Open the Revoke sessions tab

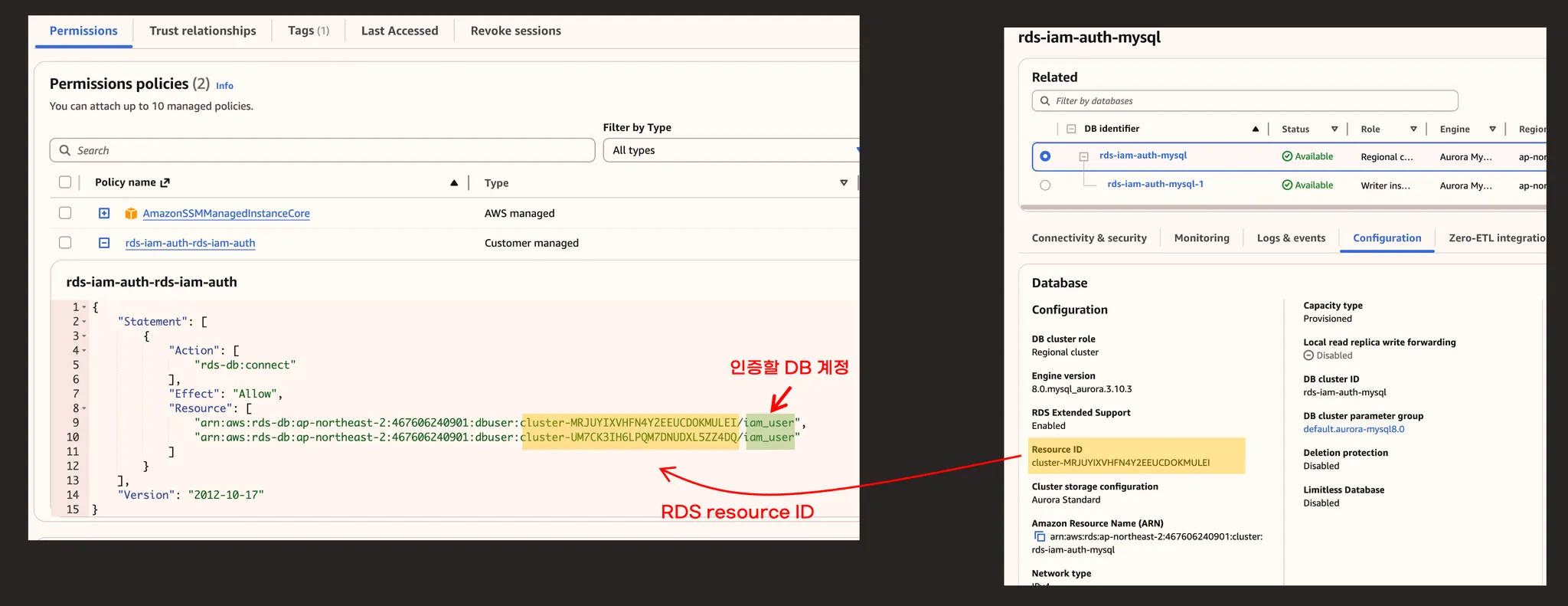pyautogui.click(x=516, y=31)
